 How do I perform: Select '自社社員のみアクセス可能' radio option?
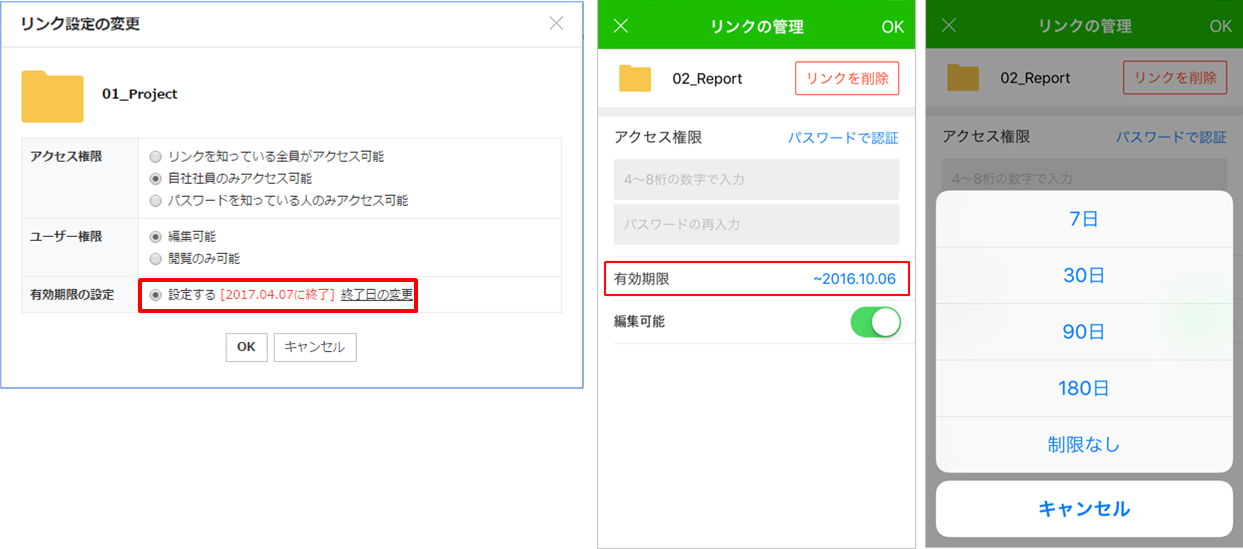pos(155,179)
